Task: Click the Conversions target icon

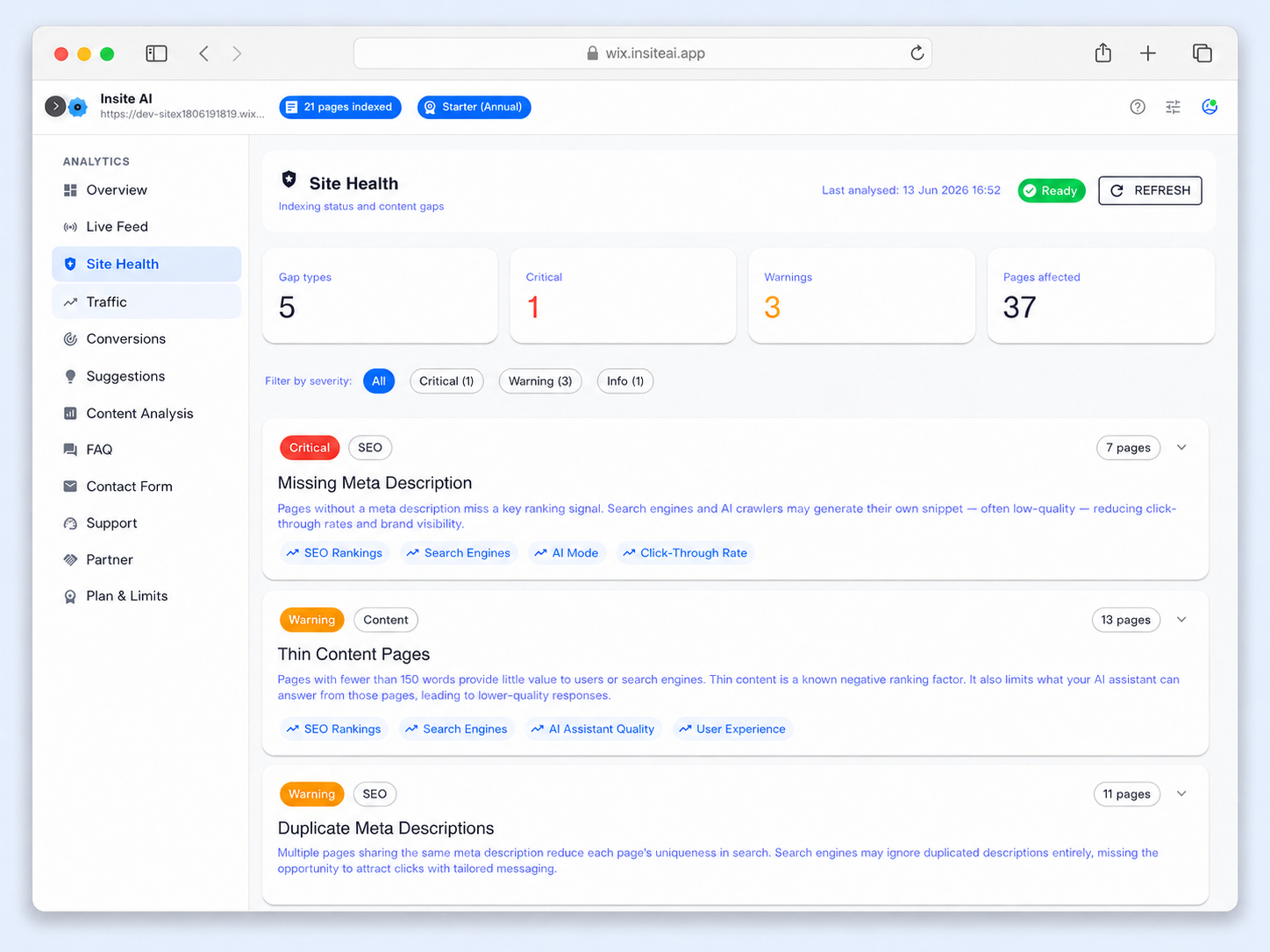Action: coord(70,339)
